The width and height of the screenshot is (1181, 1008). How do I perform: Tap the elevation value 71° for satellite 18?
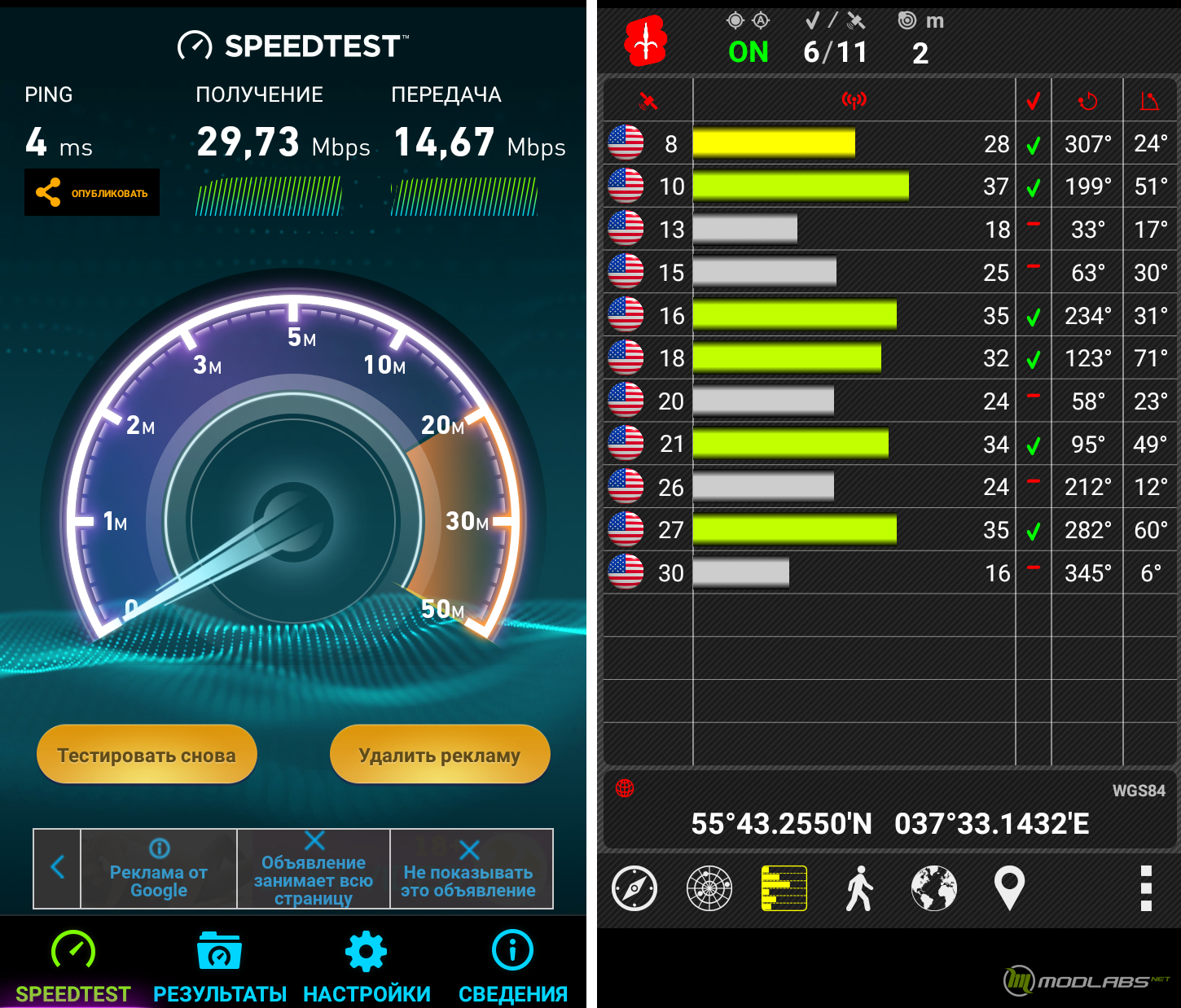pyautogui.click(x=1151, y=358)
